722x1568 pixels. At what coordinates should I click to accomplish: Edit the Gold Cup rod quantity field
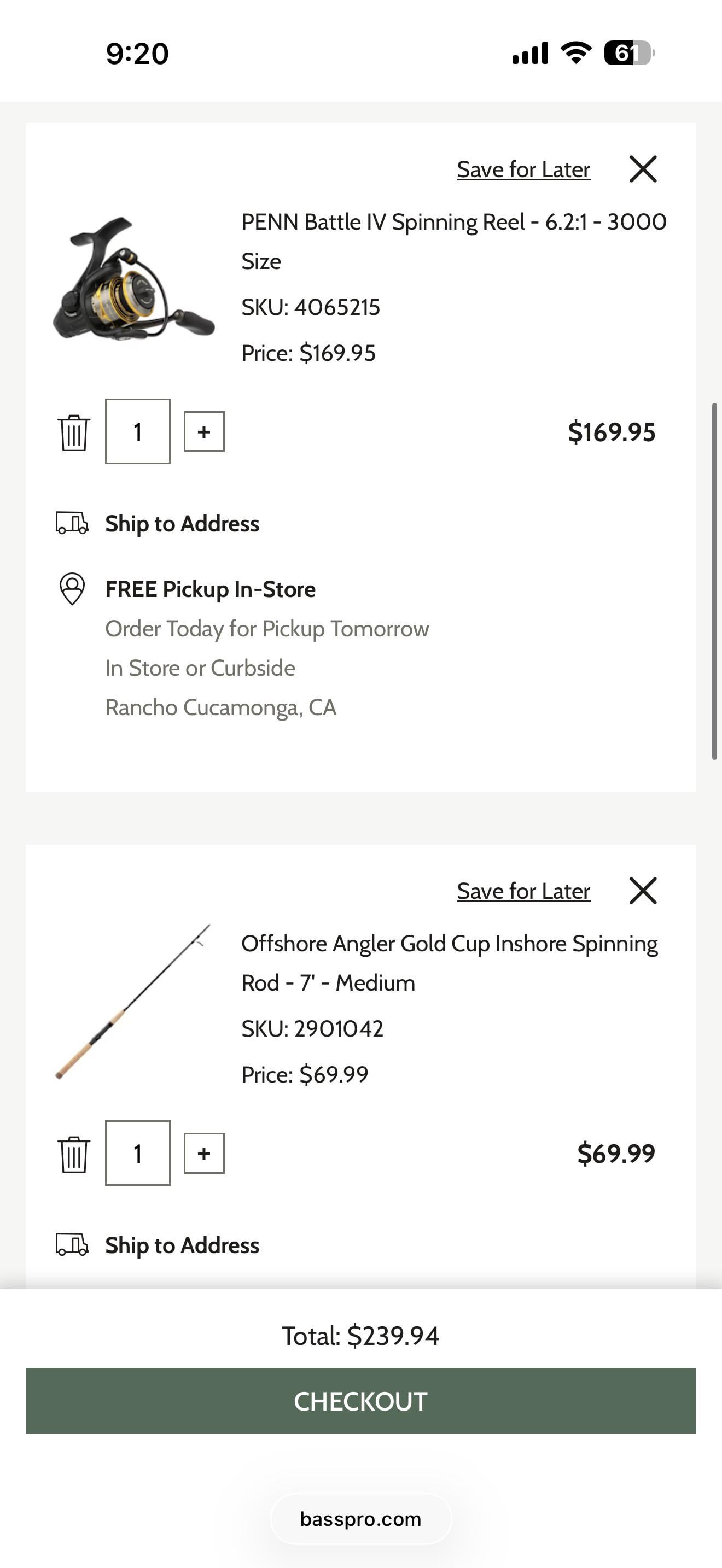(x=138, y=1154)
